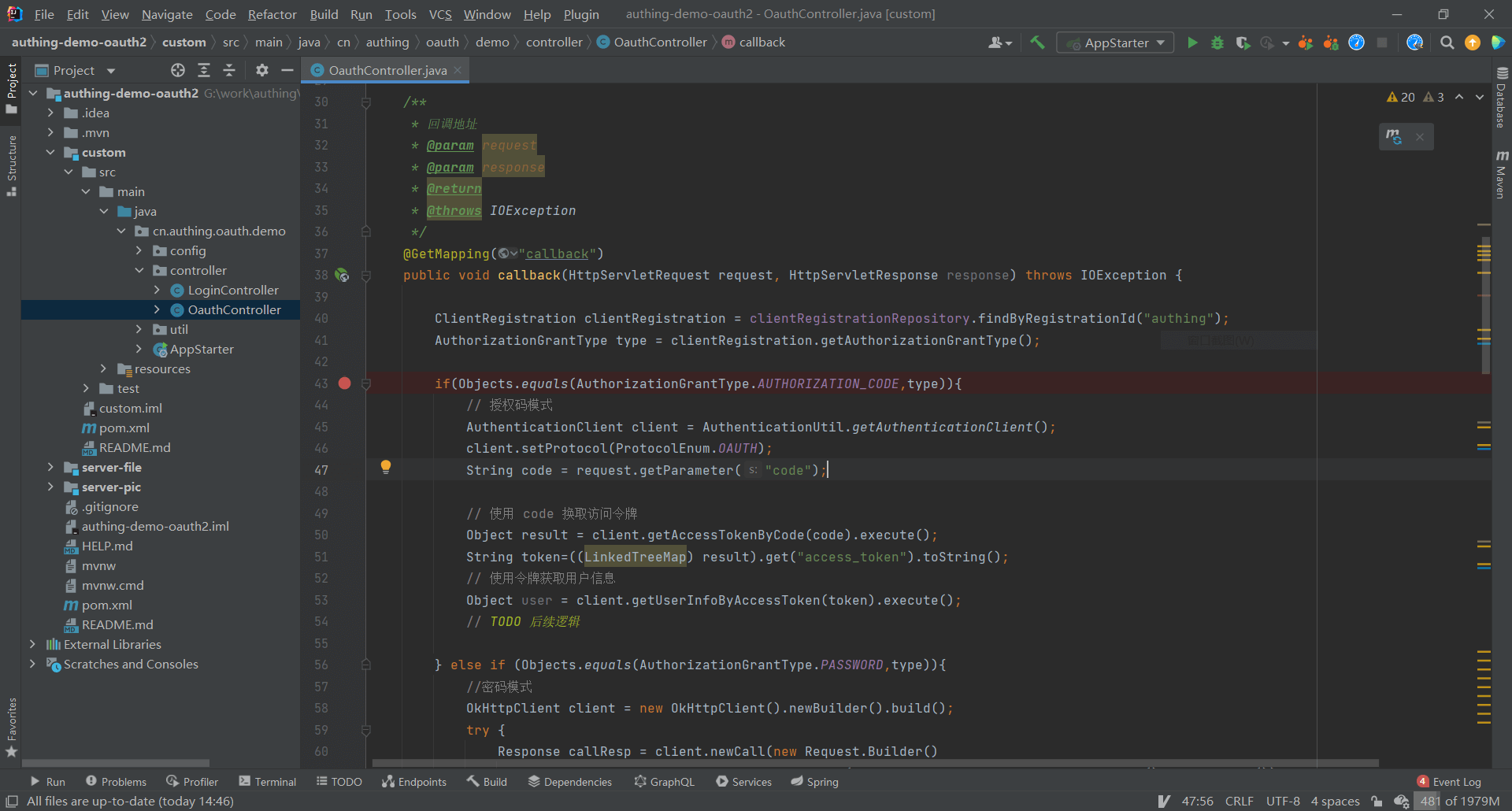Viewport: 1512px width, 811px height.
Task: Expand the server-file module folder
Action: [x=50, y=468]
